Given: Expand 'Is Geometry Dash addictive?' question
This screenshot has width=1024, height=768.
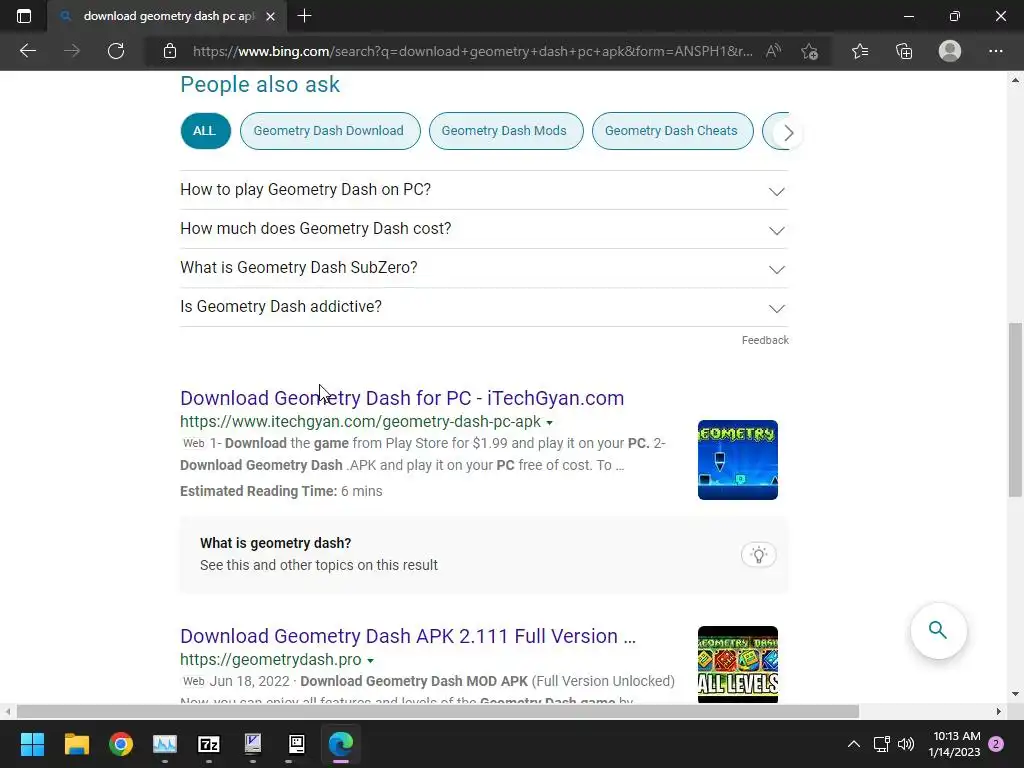Looking at the screenshot, I should click(484, 307).
